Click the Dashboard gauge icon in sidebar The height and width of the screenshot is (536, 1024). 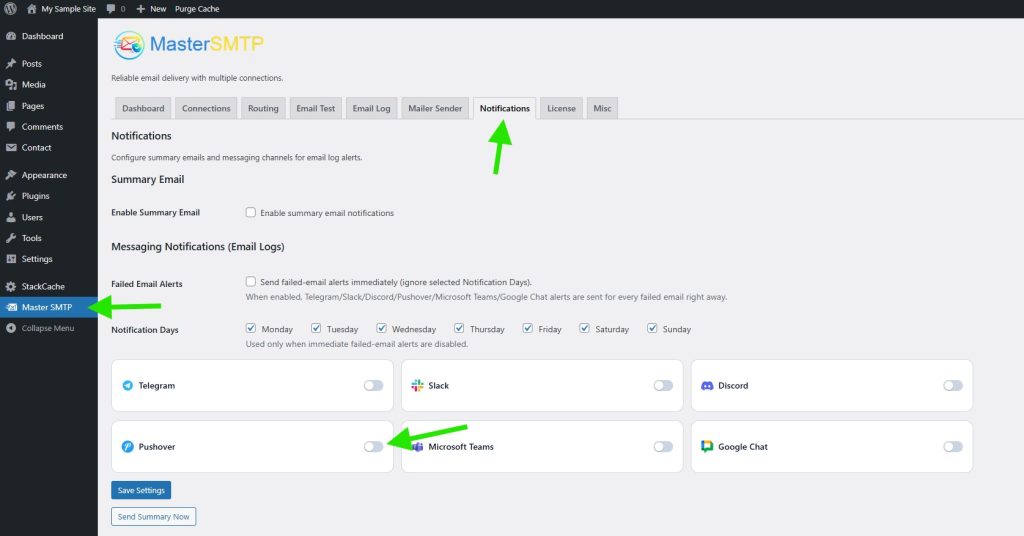pyautogui.click(x=10, y=36)
